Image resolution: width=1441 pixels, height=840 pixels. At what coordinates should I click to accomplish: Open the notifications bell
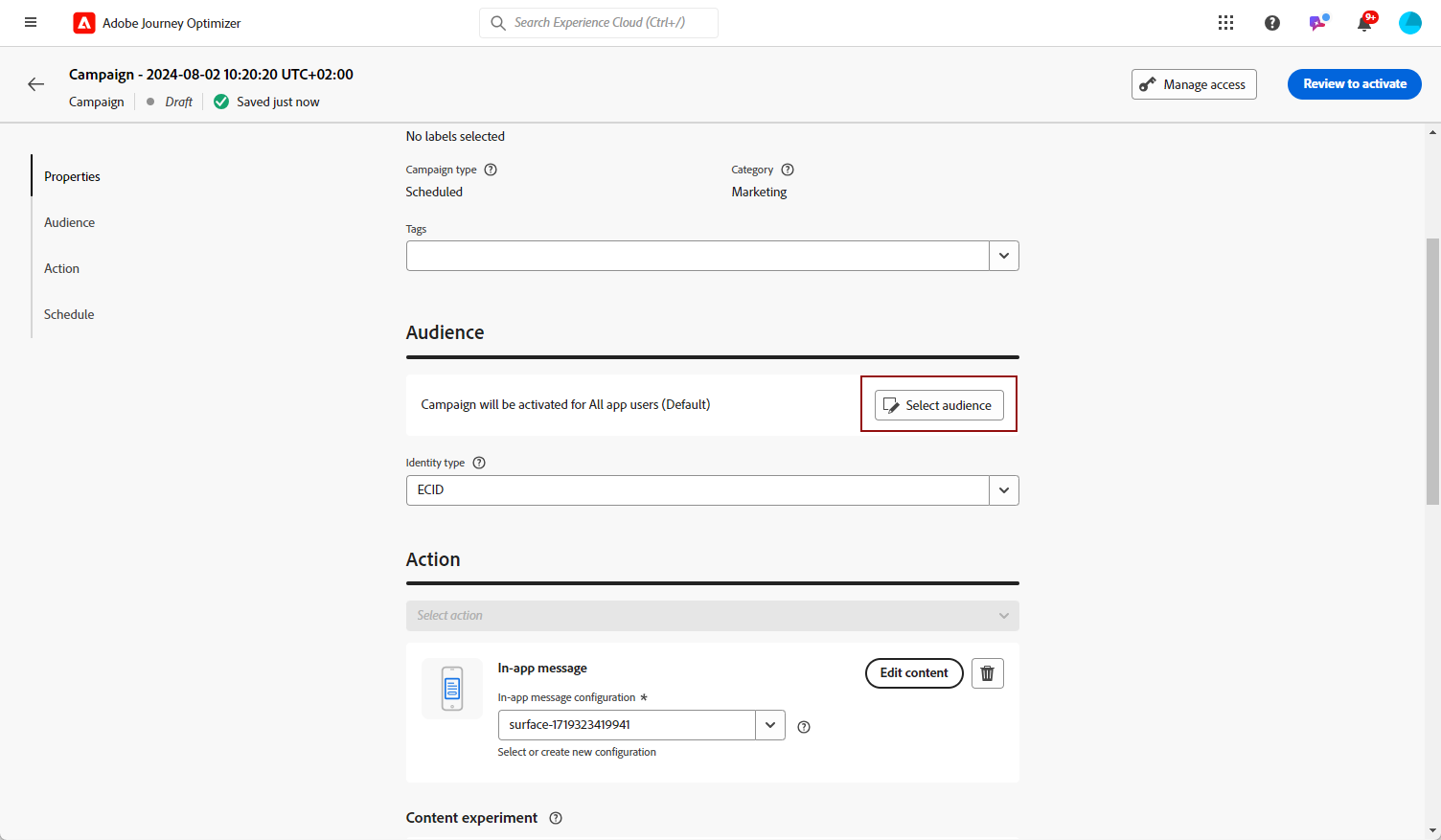[1363, 24]
